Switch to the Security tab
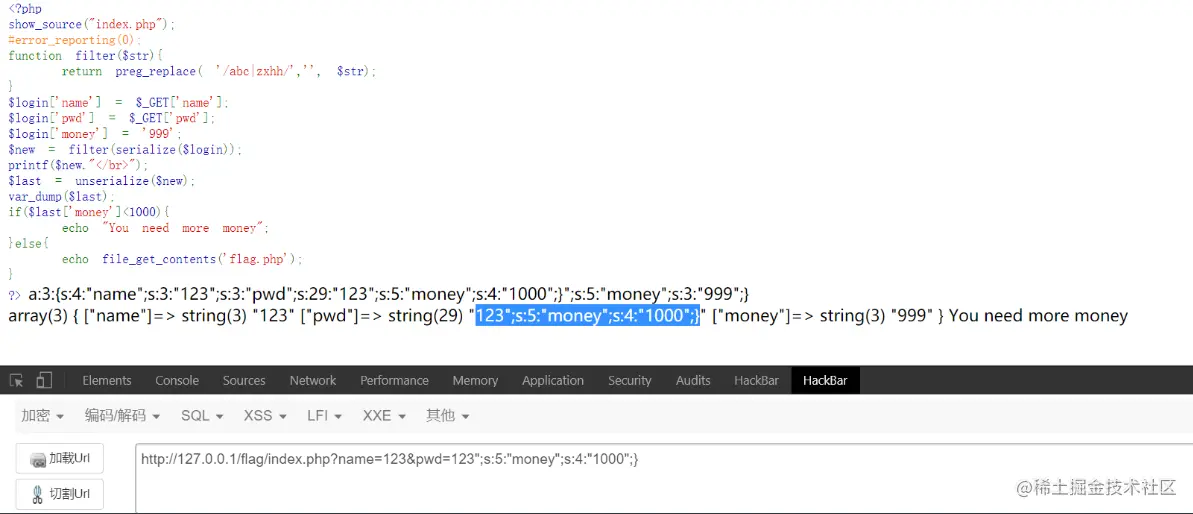Viewport: 1193px width, 514px height. click(629, 380)
